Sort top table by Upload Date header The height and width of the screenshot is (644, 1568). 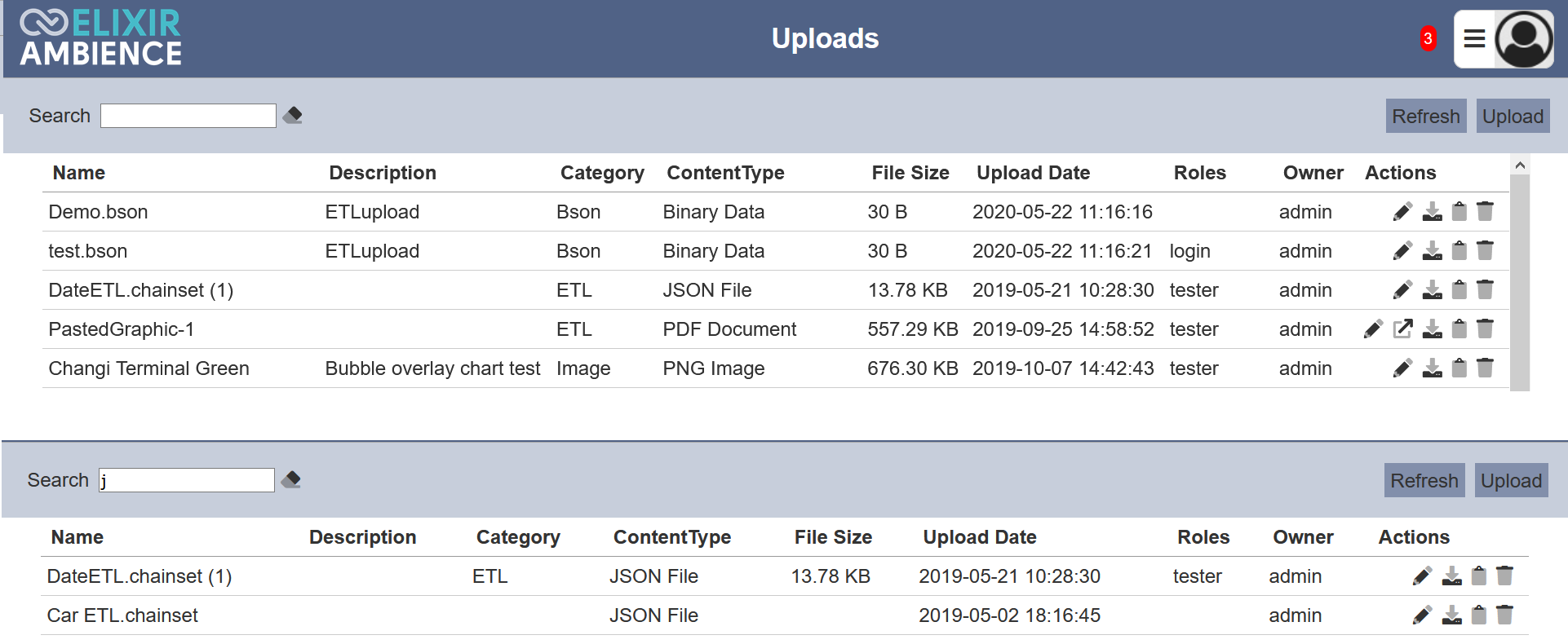1033,173
